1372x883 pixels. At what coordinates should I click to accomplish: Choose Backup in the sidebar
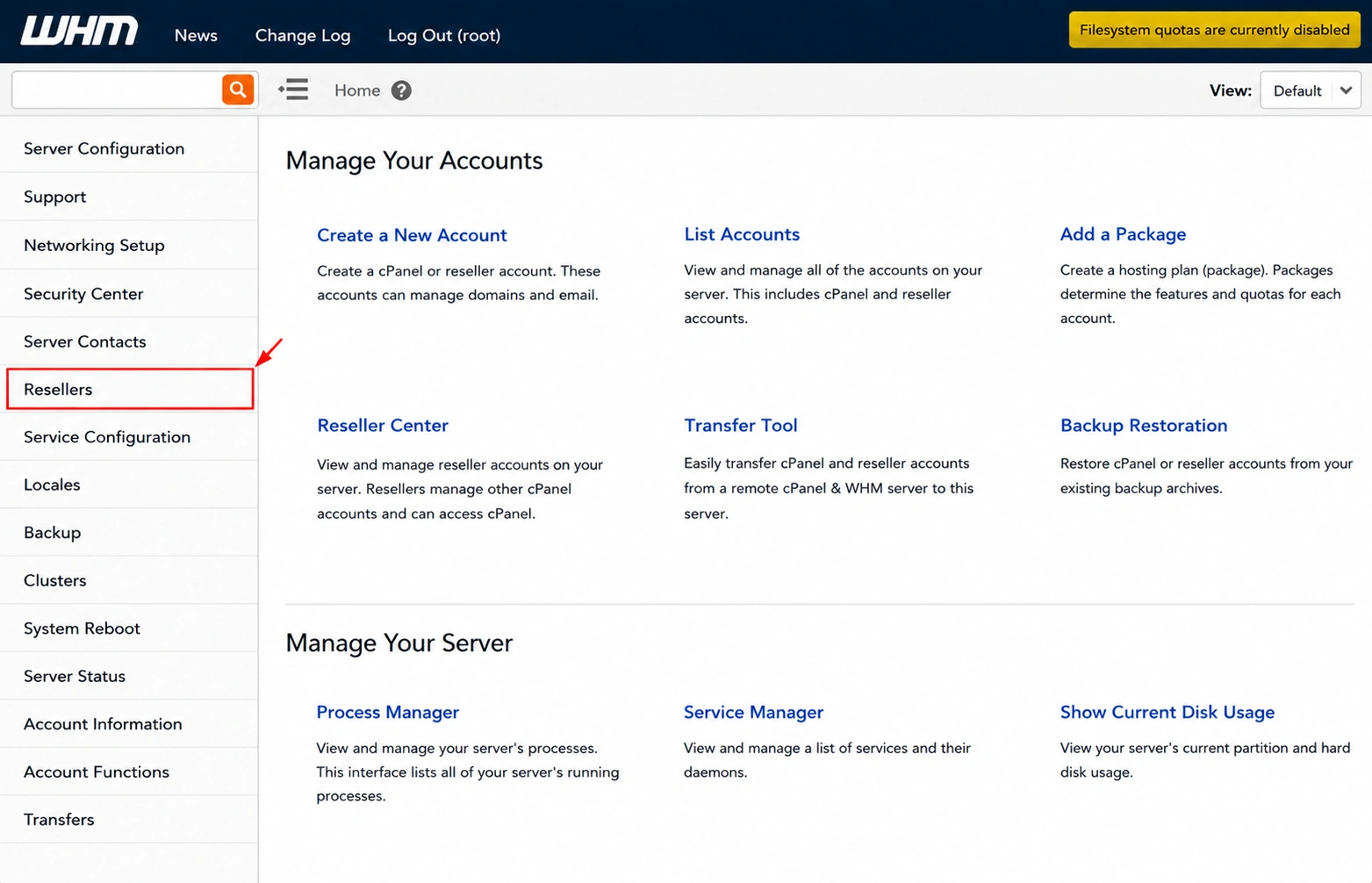coord(129,532)
